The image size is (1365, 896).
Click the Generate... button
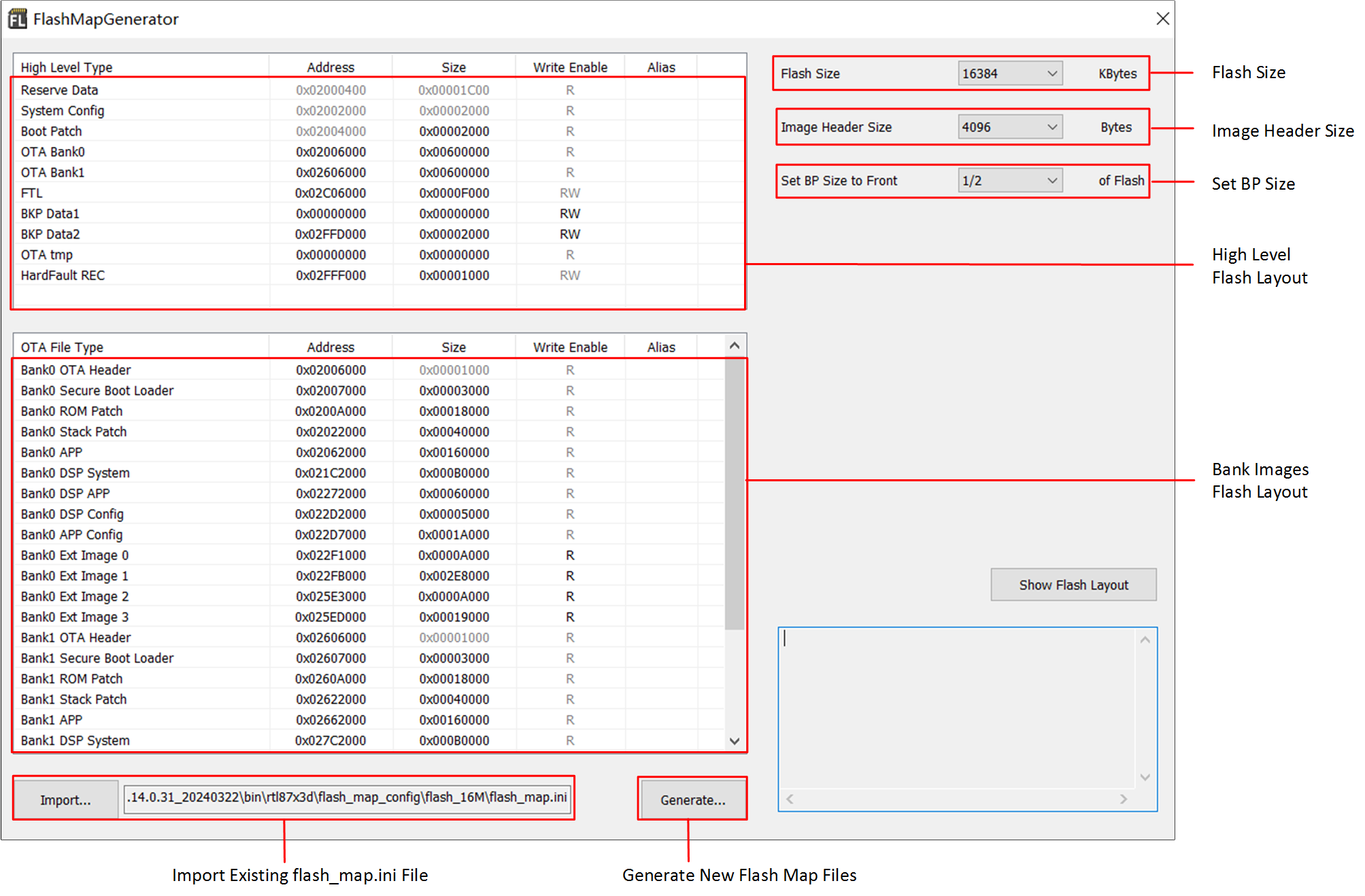692,799
